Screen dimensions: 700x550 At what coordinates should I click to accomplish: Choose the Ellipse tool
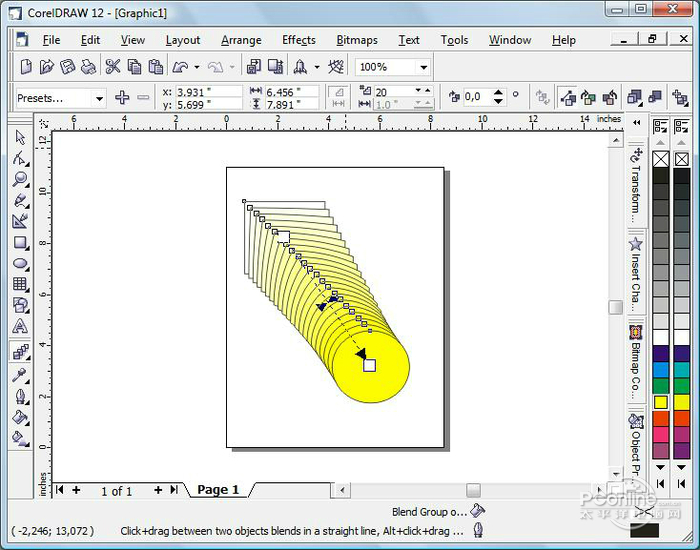pyautogui.click(x=20, y=264)
